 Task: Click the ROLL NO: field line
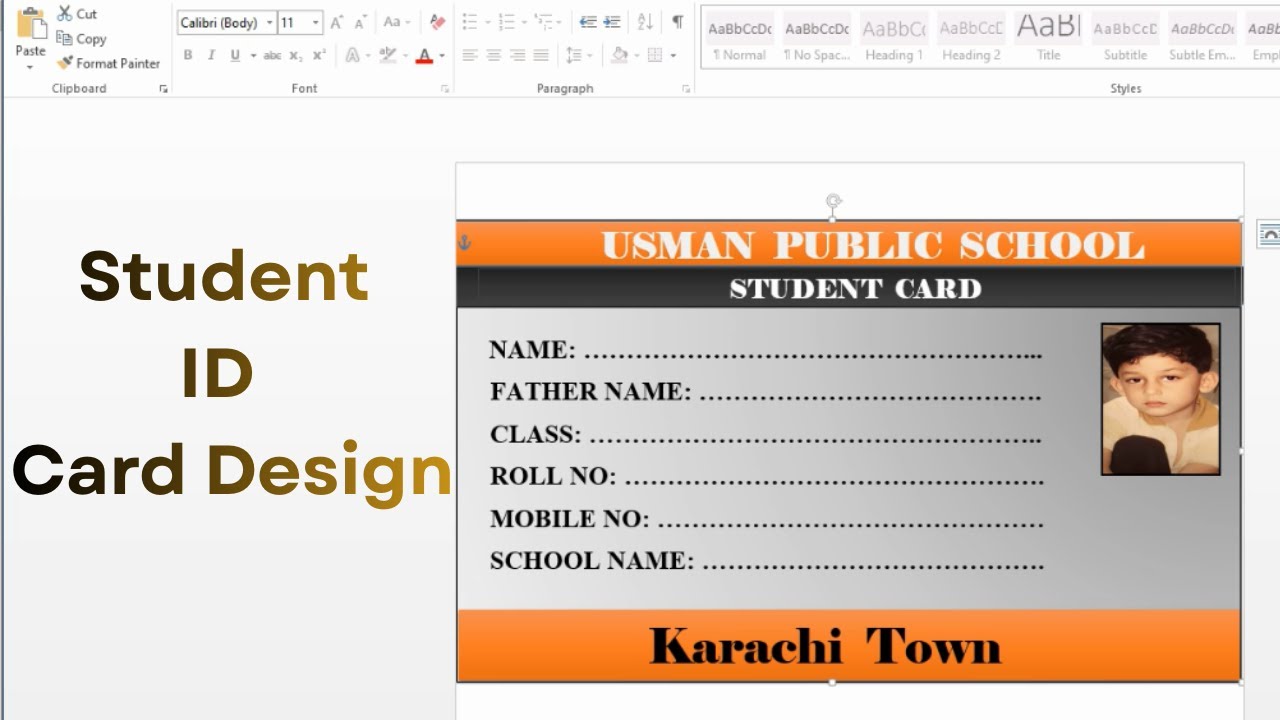(x=767, y=476)
